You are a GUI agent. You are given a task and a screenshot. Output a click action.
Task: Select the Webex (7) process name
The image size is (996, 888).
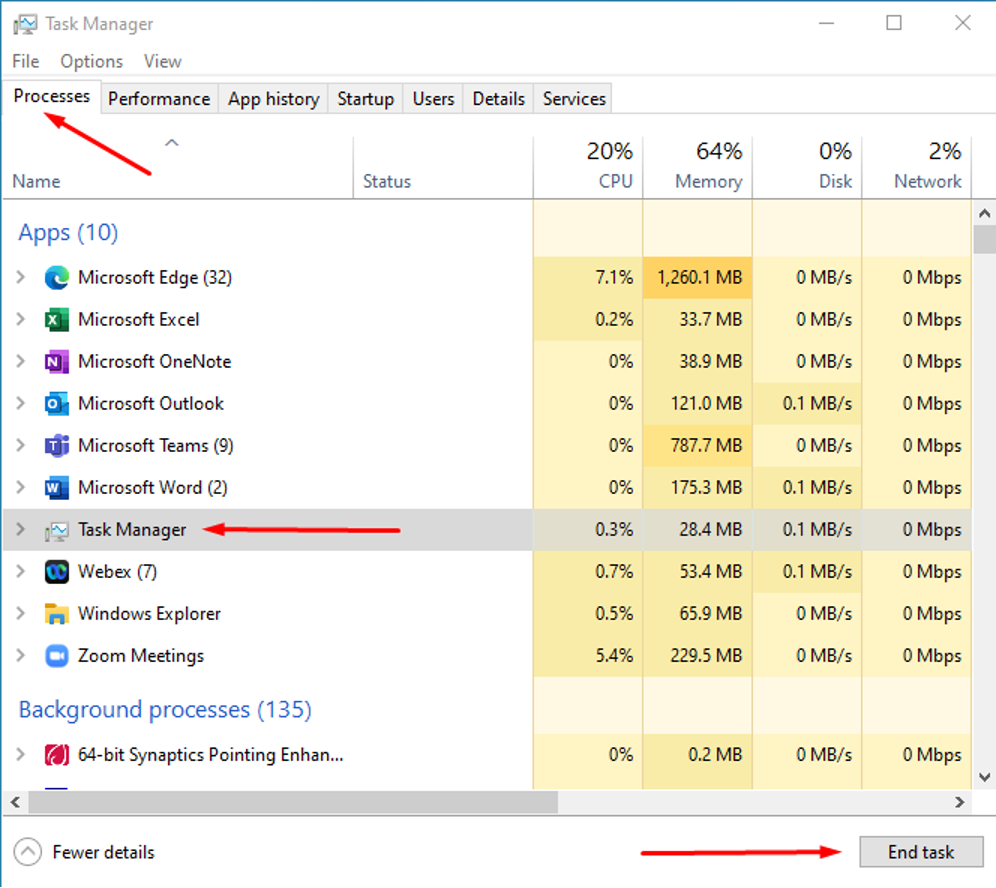[118, 572]
